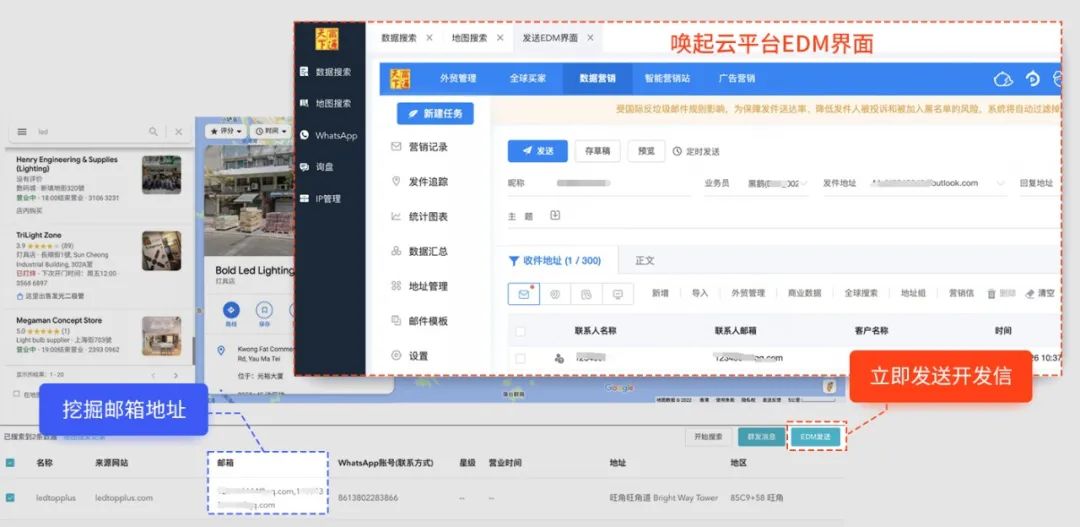Viewport: 1080px width, 527px height.
Task: Tick the first recipient row checkbox
Action: pos(521,358)
